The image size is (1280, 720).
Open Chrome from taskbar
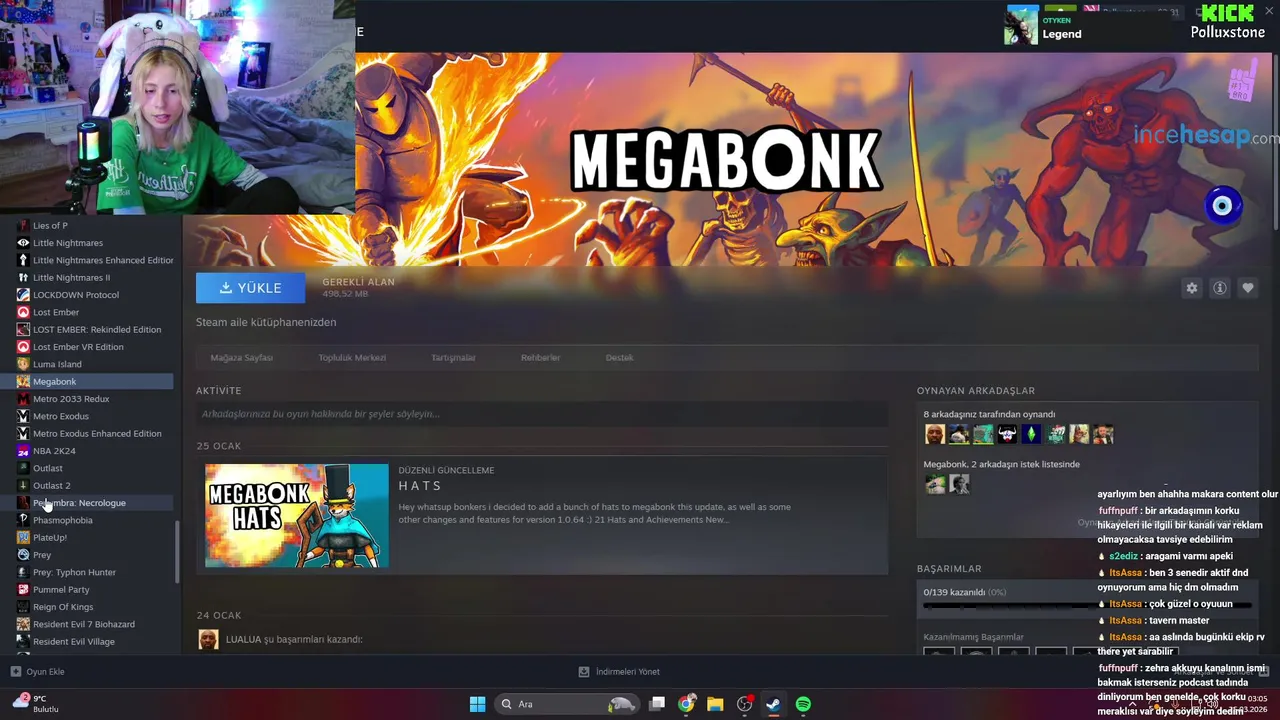tap(686, 704)
